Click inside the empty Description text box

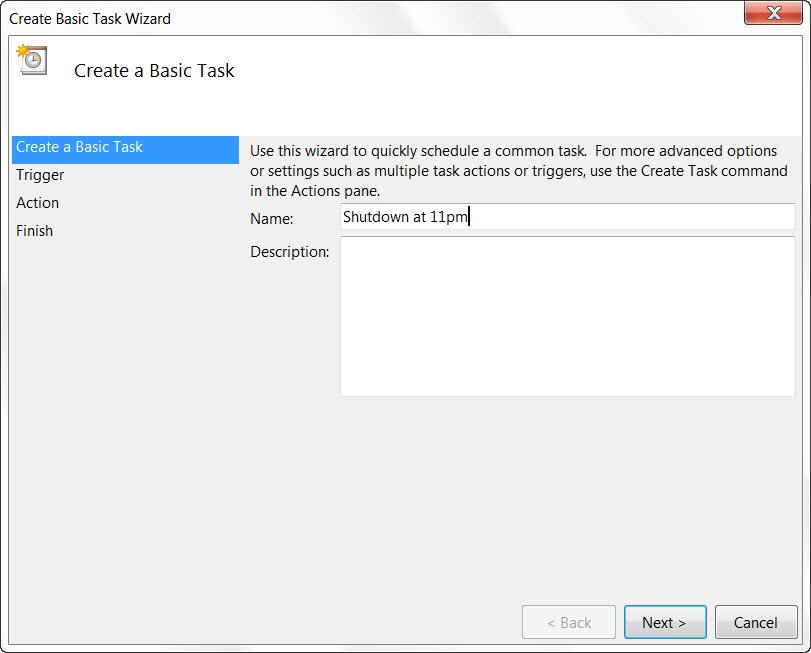click(567, 316)
